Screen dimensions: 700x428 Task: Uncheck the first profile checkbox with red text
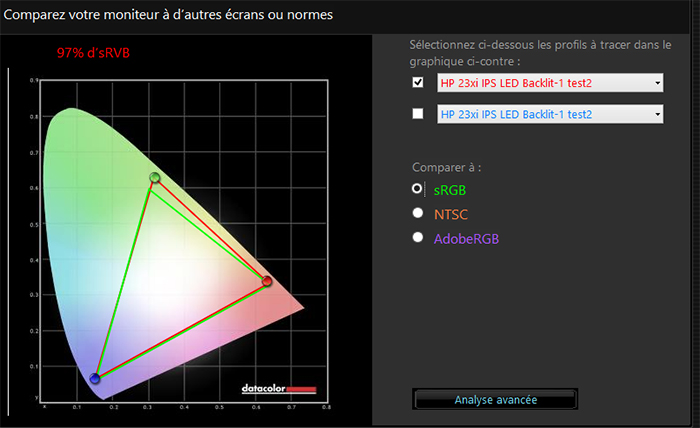coord(418,83)
